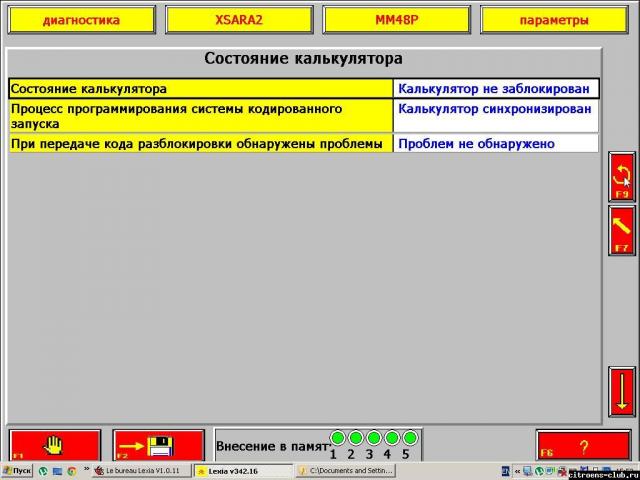
Task: Click the Lexia v342.16 taskbar button
Action: click(243, 470)
